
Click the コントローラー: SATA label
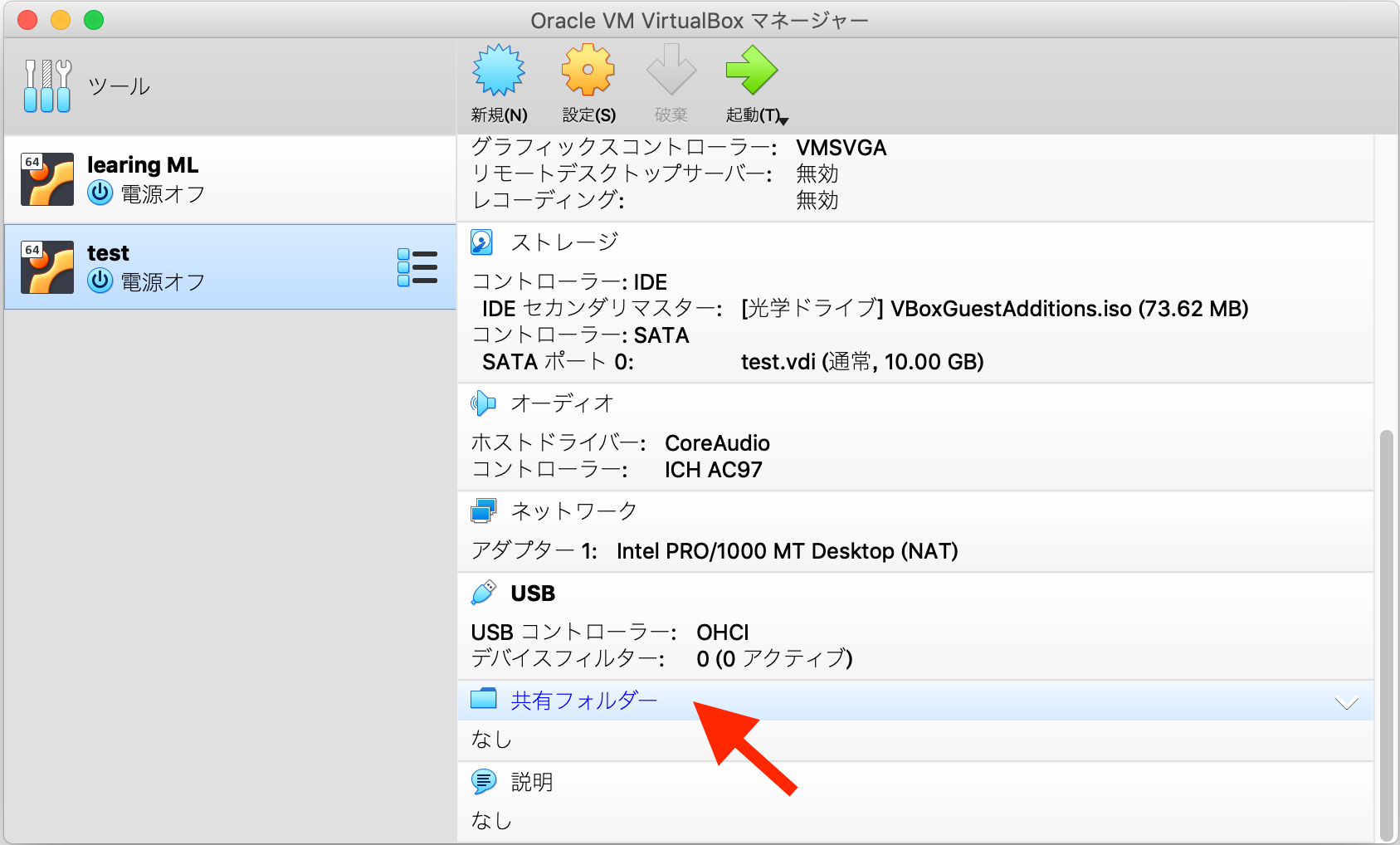tap(580, 335)
